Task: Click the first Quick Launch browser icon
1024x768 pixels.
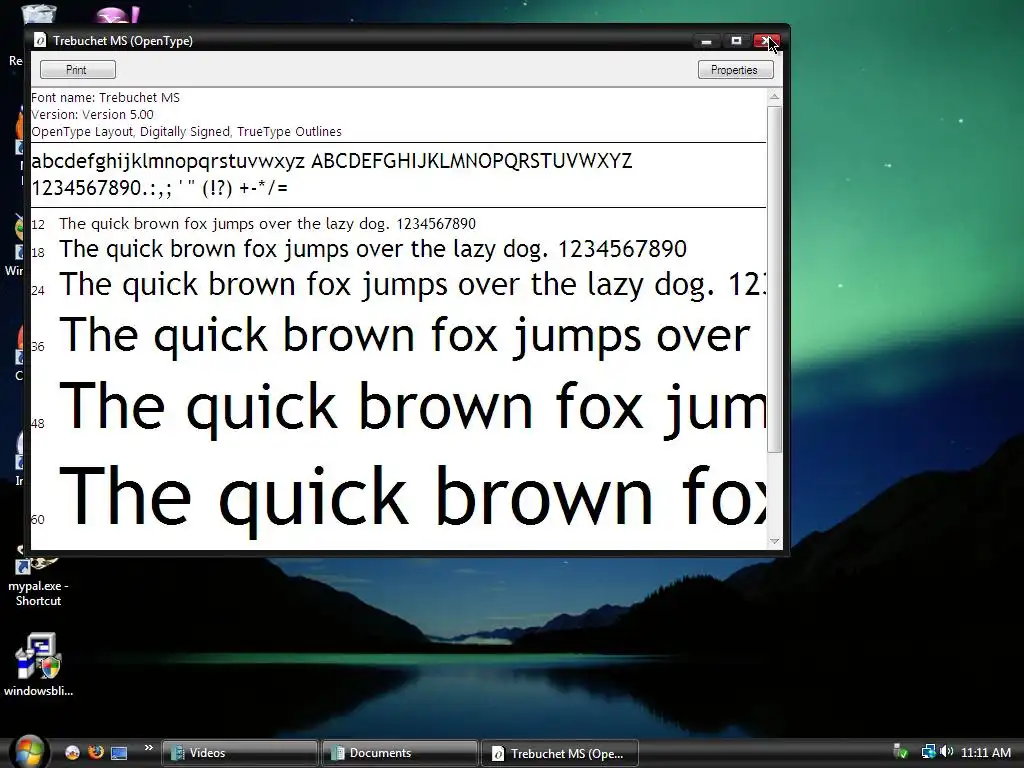Action: click(x=72, y=752)
